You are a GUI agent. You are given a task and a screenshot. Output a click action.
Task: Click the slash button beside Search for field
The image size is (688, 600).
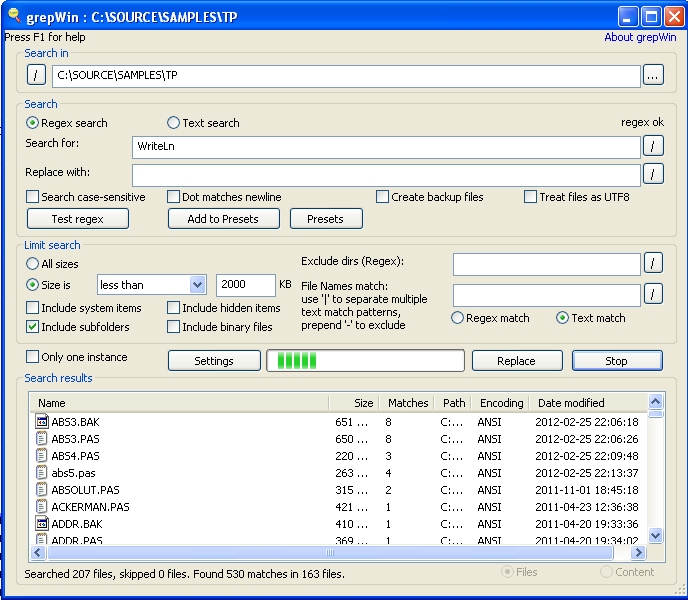(653, 147)
